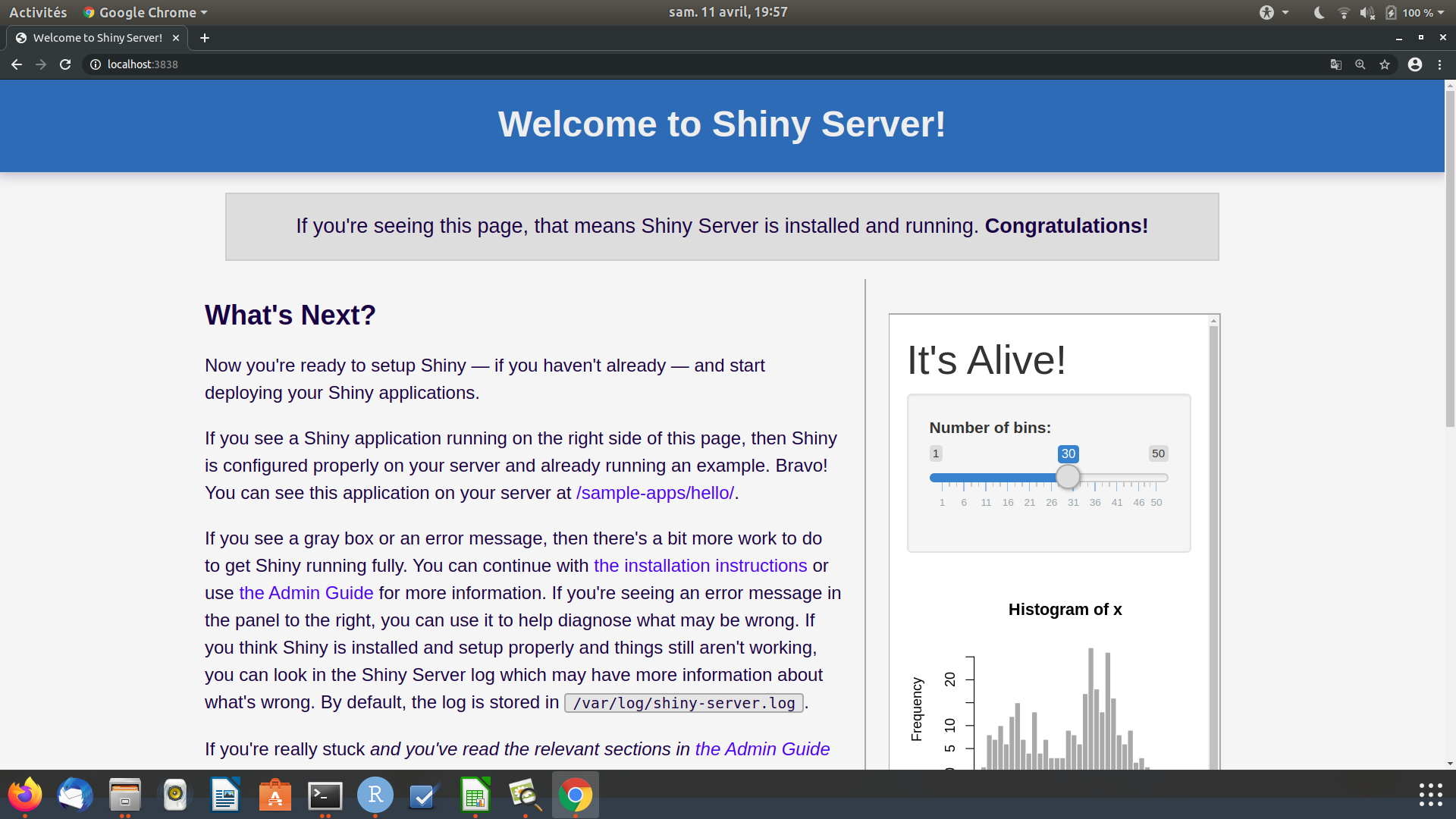Open the Admin Guide link after 'use'
The image size is (1456, 819).
click(x=306, y=593)
